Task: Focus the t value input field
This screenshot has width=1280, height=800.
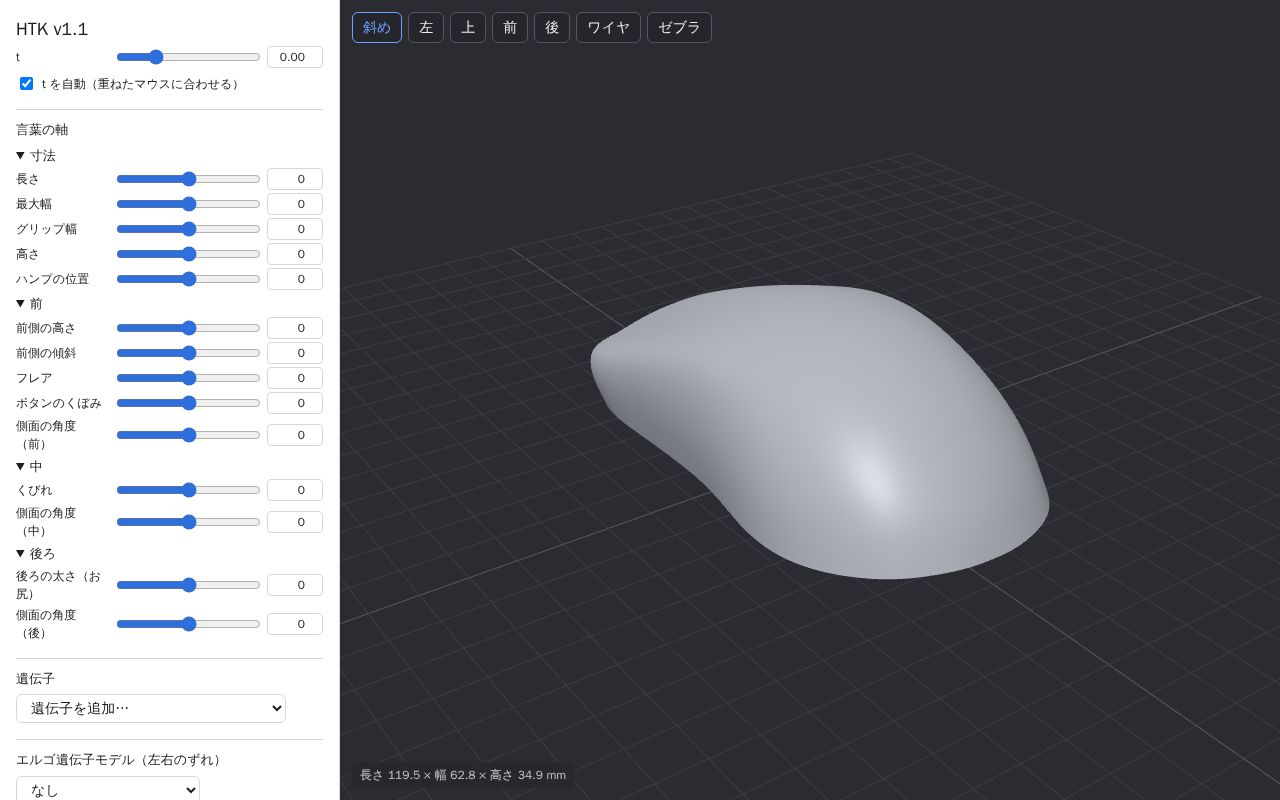Action: point(295,57)
